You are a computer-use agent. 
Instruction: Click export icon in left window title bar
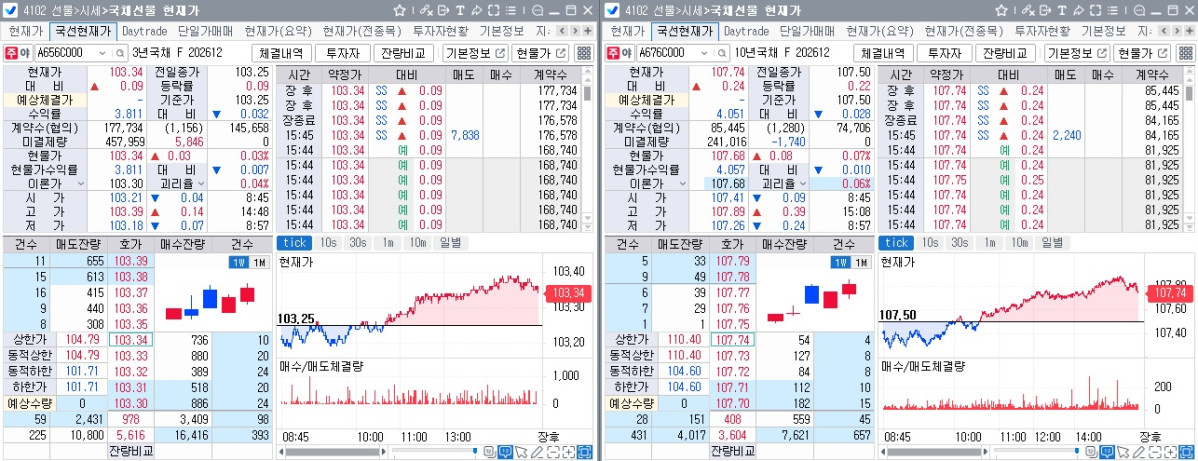(443, 11)
